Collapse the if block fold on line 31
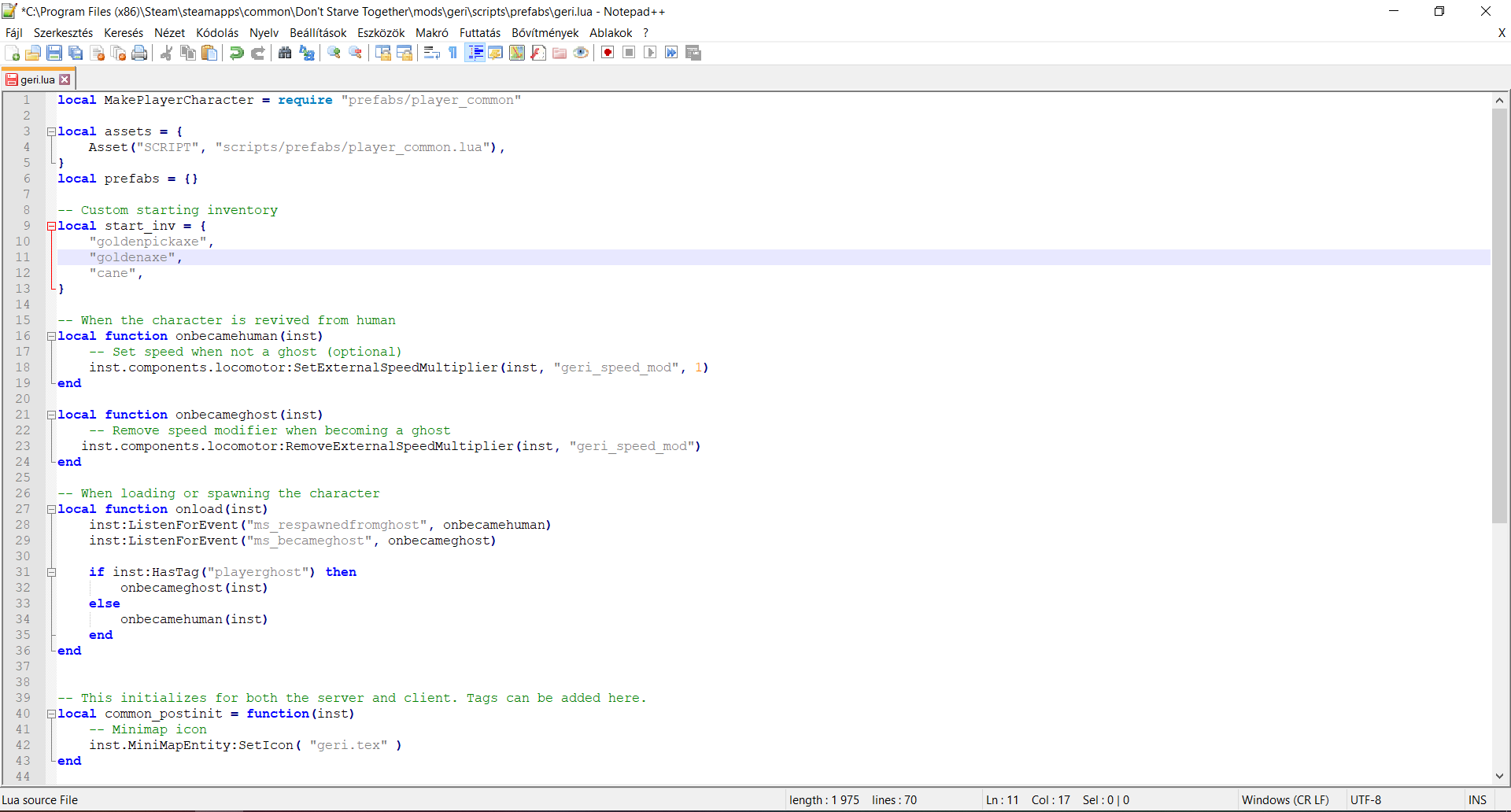1511x812 pixels. pos(51,572)
